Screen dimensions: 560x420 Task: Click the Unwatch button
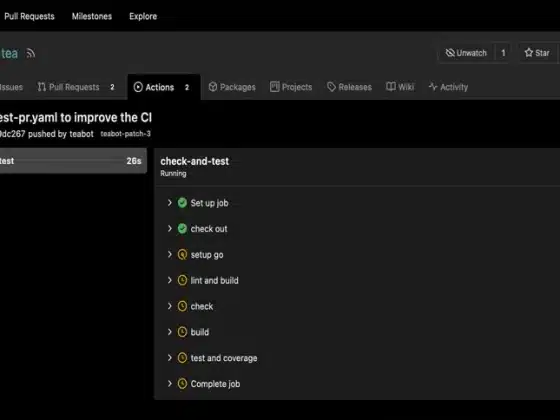[x=466, y=53]
